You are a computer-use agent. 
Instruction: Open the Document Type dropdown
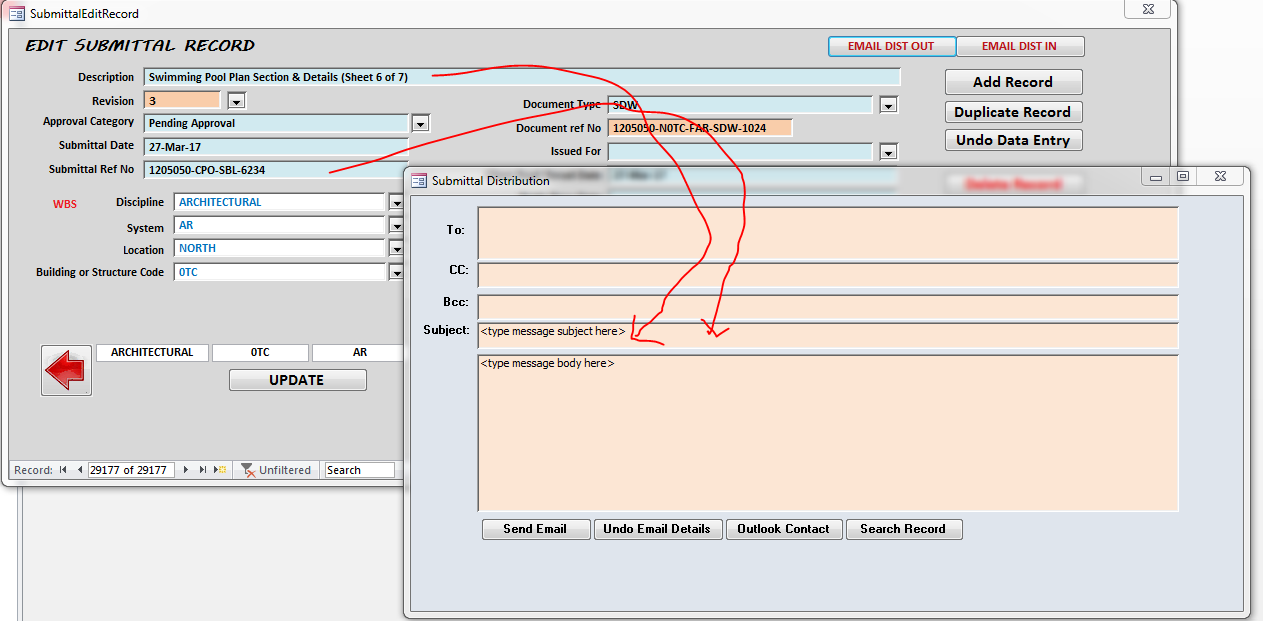888,105
